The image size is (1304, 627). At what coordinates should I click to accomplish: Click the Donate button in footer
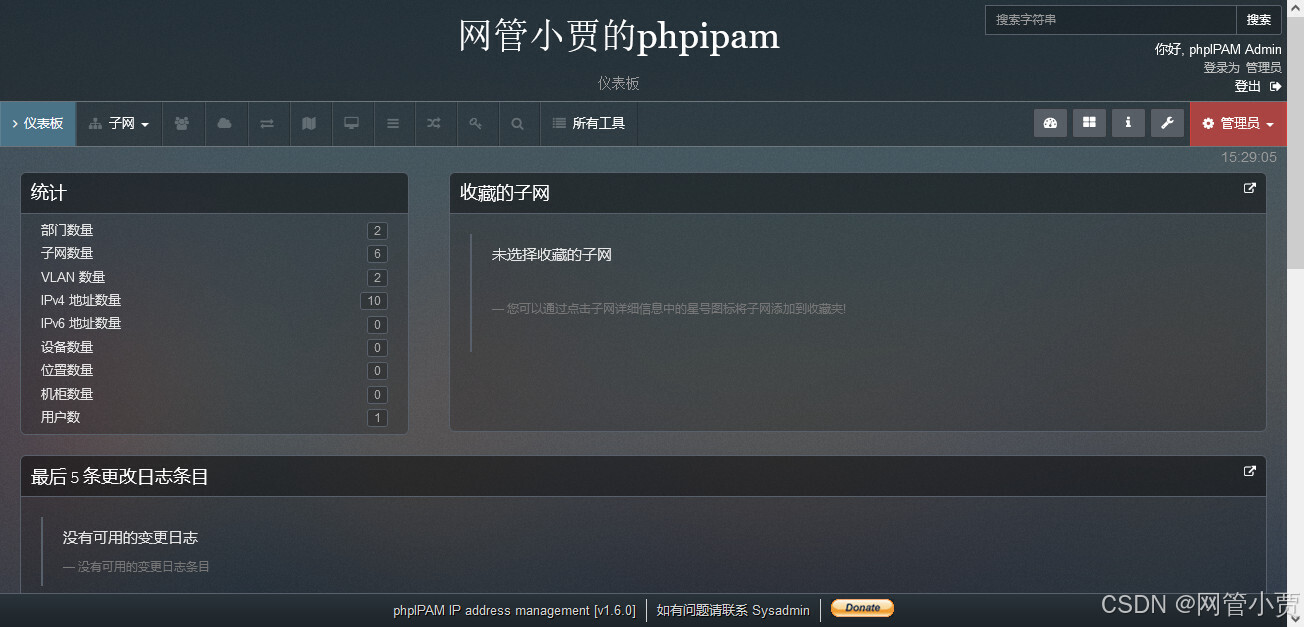point(862,608)
